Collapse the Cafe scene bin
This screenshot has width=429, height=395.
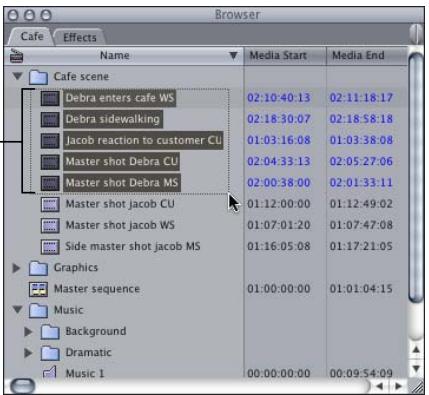coord(17,76)
